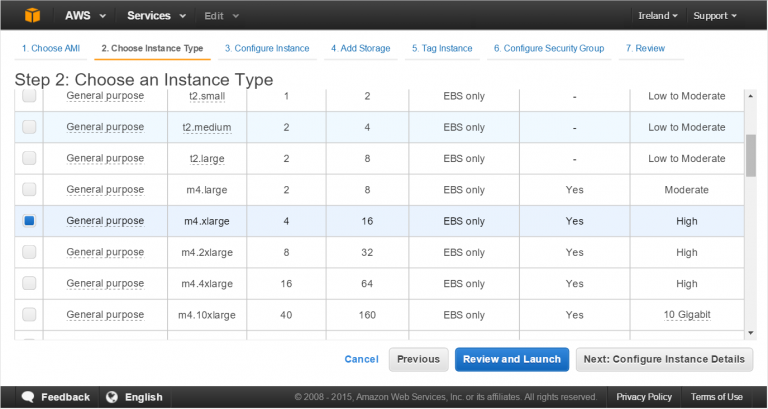This screenshot has width=768, height=409.
Task: Click the 10 Gigabit network value
Action: tap(687, 315)
